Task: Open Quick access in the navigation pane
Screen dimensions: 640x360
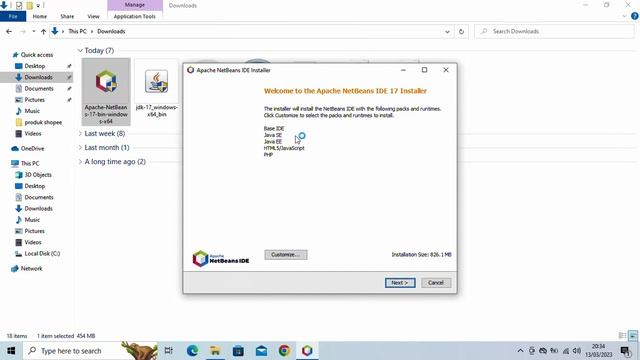Action: pos(37,55)
